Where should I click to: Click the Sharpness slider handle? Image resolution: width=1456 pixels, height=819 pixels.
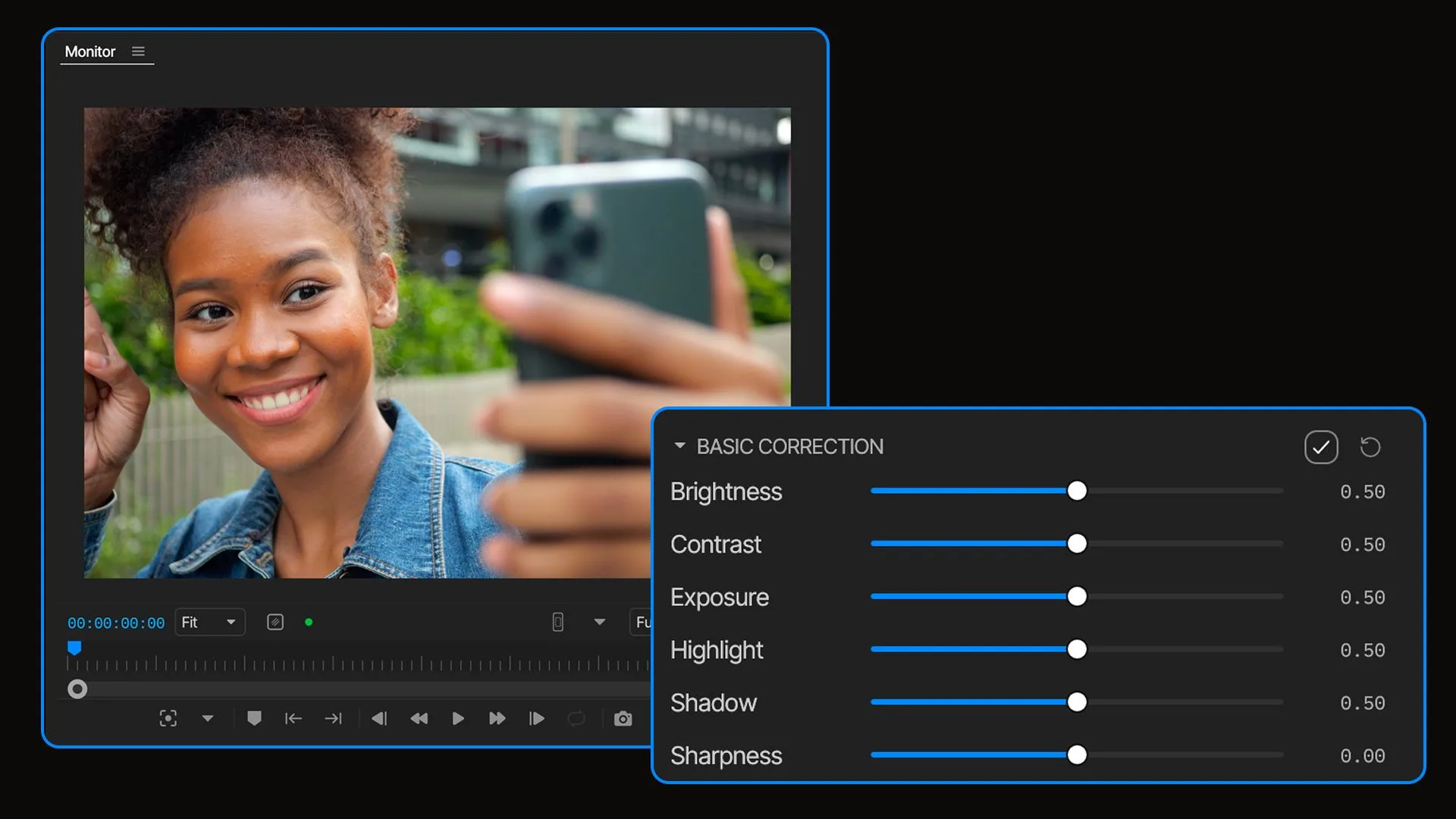coord(1077,755)
